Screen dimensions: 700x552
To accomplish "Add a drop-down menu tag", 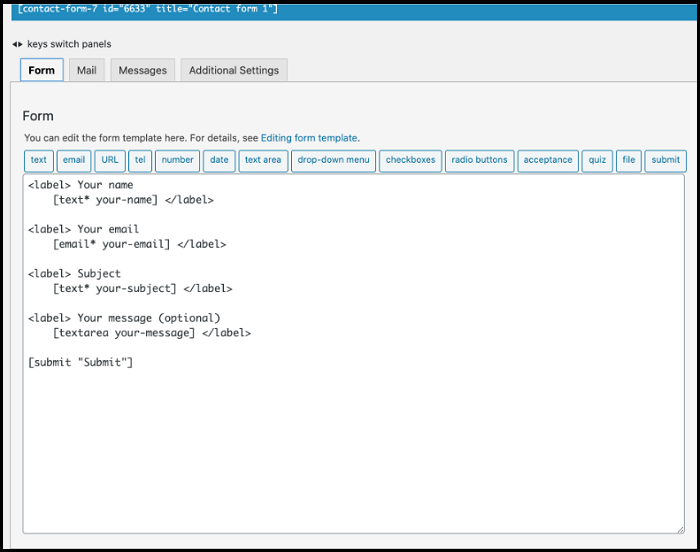I will click(x=333, y=160).
